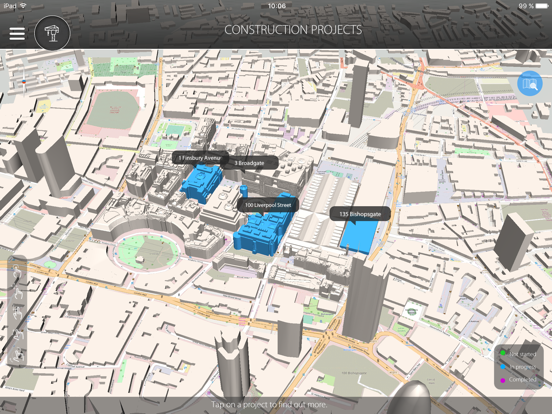Tap the construction crane logo icon
This screenshot has width=552, height=414.
[52, 33]
